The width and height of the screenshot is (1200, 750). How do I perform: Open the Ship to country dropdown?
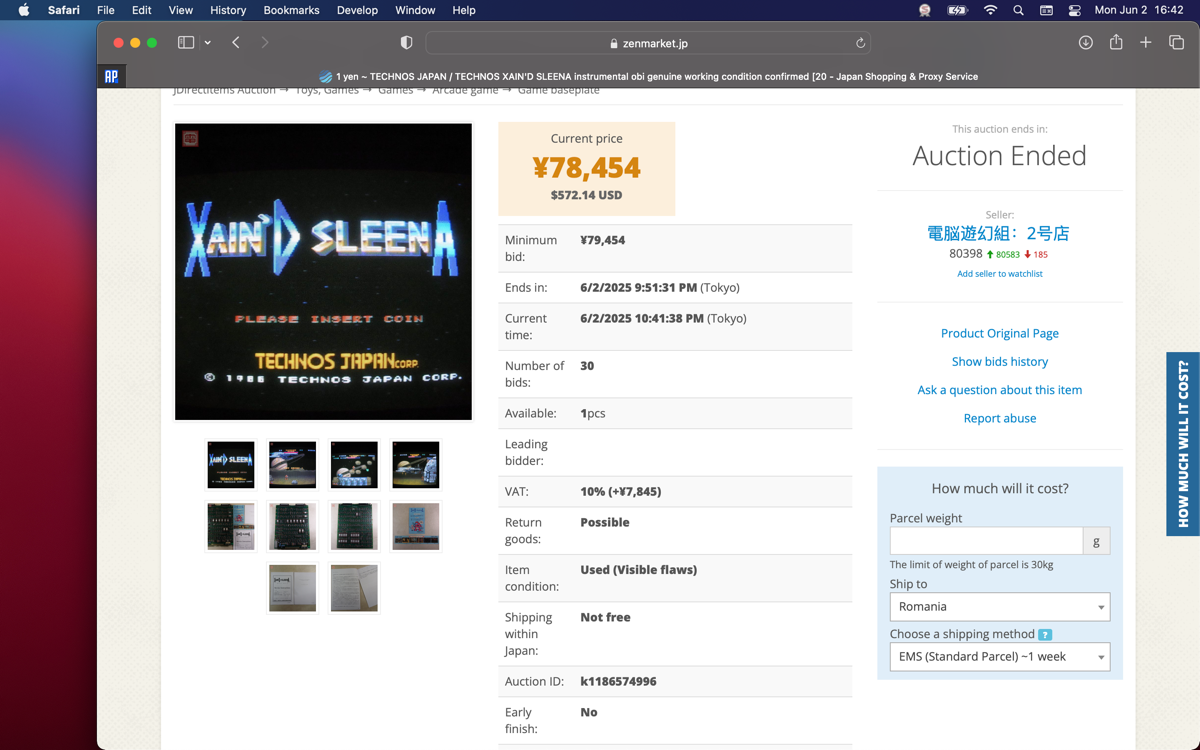(x=1000, y=607)
